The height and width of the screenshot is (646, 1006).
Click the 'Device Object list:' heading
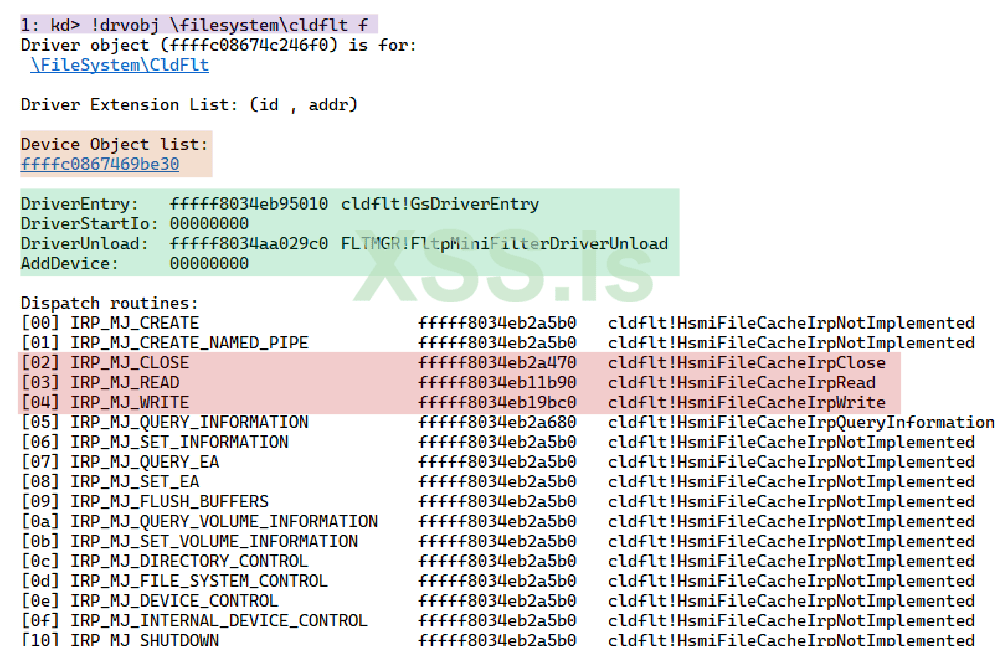114,144
